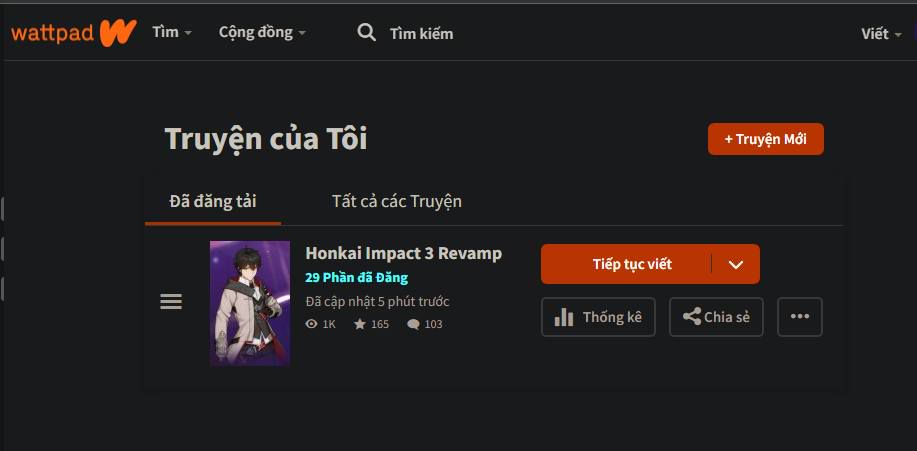Screen dimensions: 917x451
Task: Click the Chia sẻ share button
Action: [716, 316]
